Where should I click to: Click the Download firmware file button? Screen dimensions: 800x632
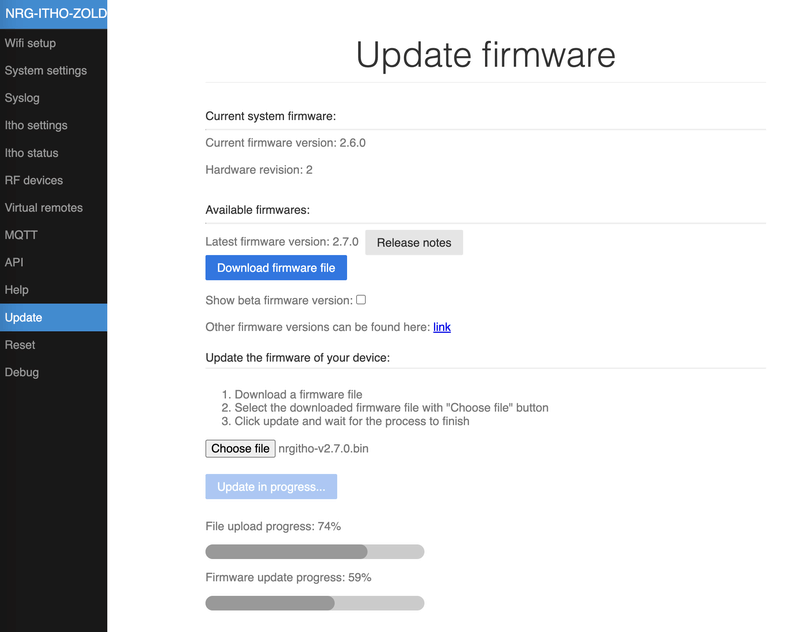pyautogui.click(x=276, y=268)
